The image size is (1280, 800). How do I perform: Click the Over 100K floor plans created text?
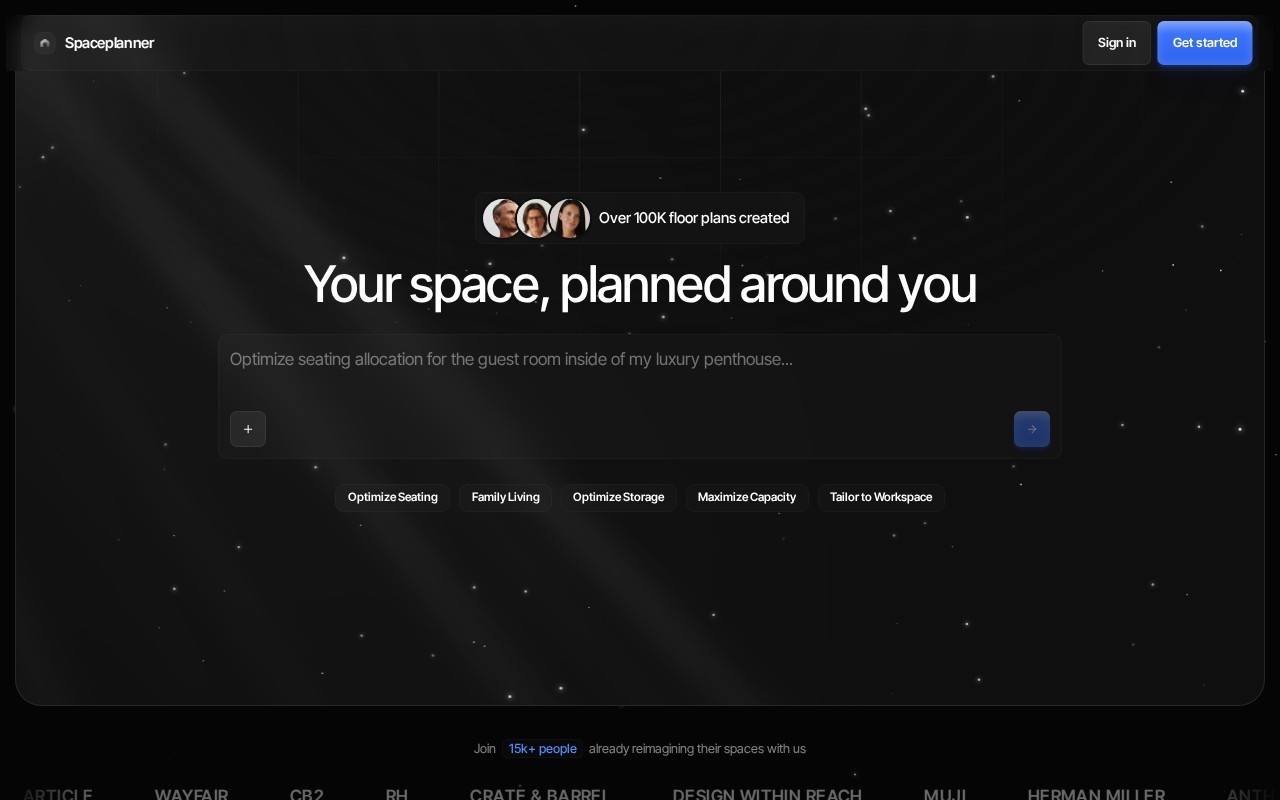coord(694,218)
